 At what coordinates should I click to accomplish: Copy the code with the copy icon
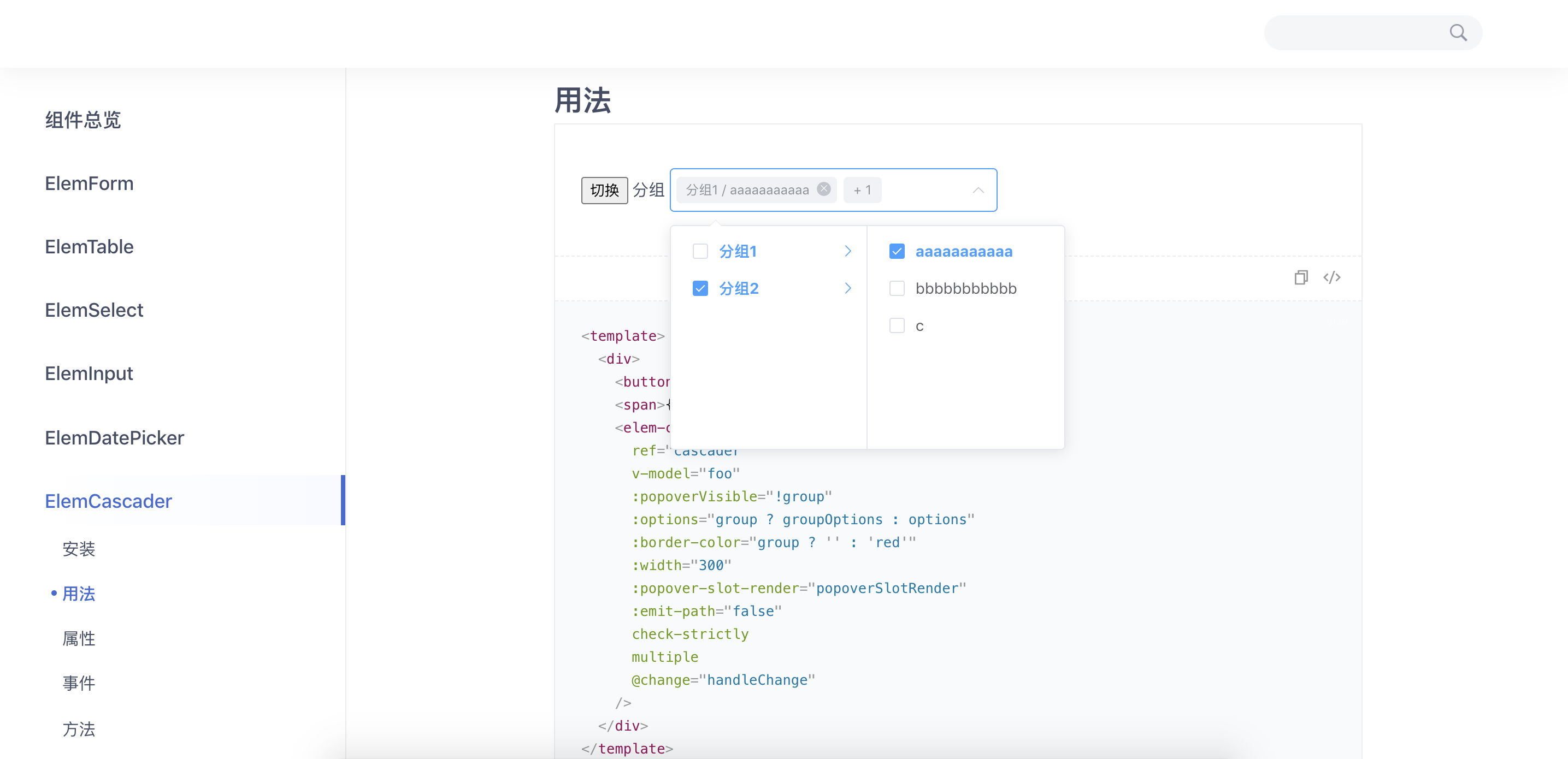1301,277
